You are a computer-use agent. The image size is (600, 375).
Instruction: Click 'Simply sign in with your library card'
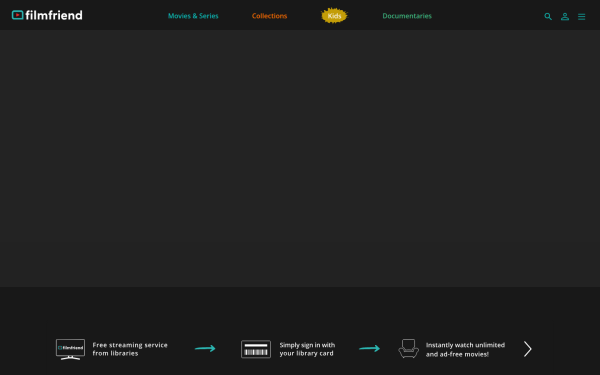point(307,349)
